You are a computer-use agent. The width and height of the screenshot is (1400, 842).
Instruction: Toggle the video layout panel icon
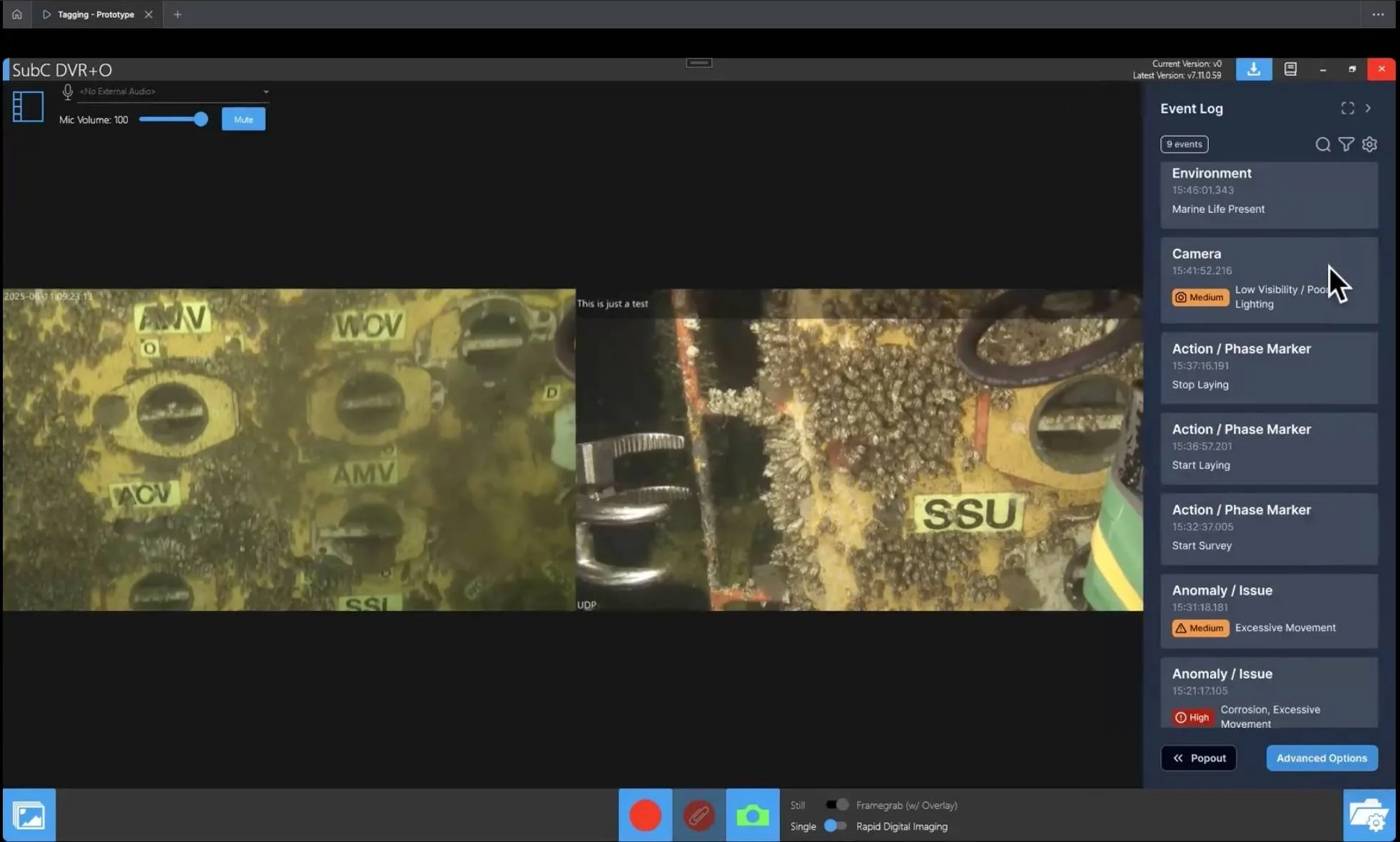point(29,106)
